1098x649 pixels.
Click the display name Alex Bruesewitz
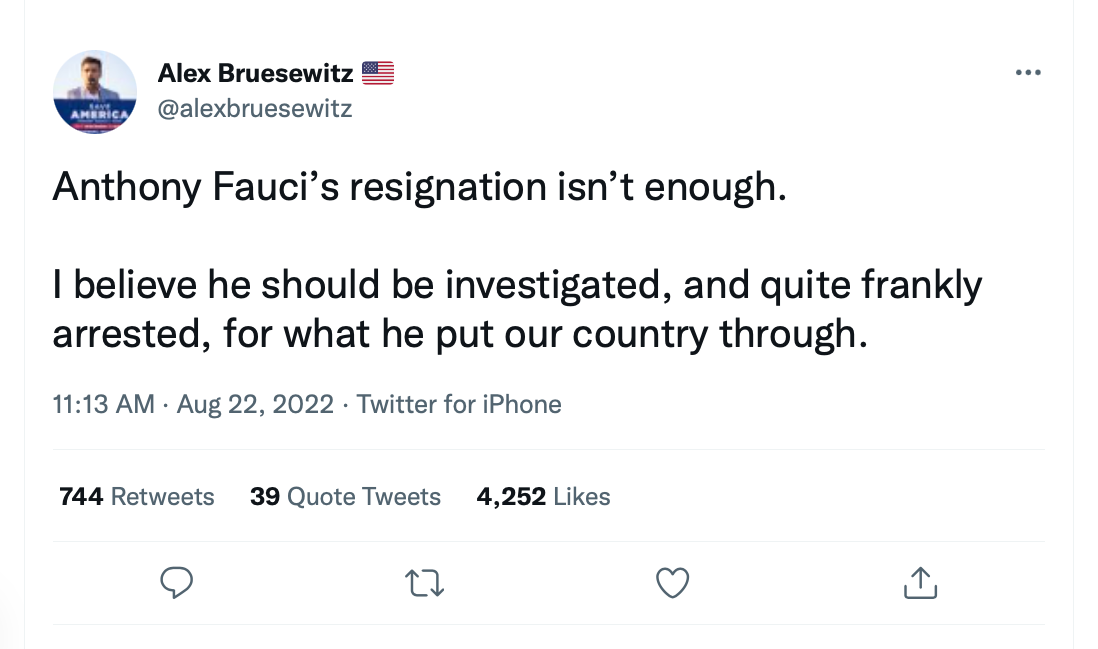(255, 72)
